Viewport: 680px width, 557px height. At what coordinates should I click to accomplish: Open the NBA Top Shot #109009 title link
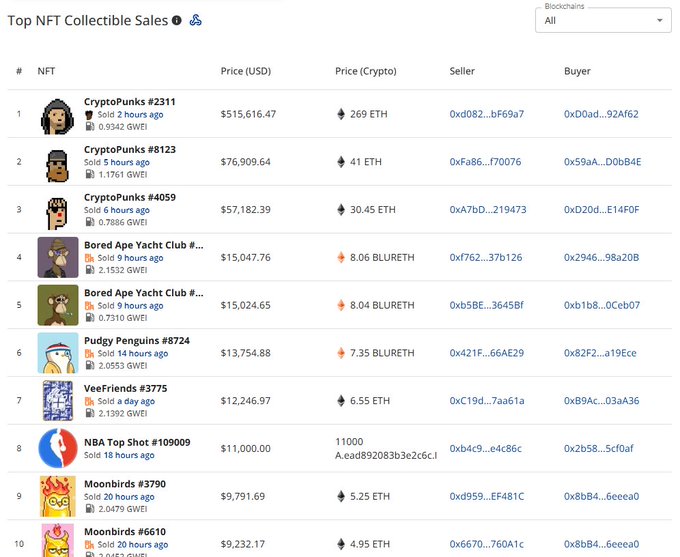pyautogui.click(x=137, y=442)
